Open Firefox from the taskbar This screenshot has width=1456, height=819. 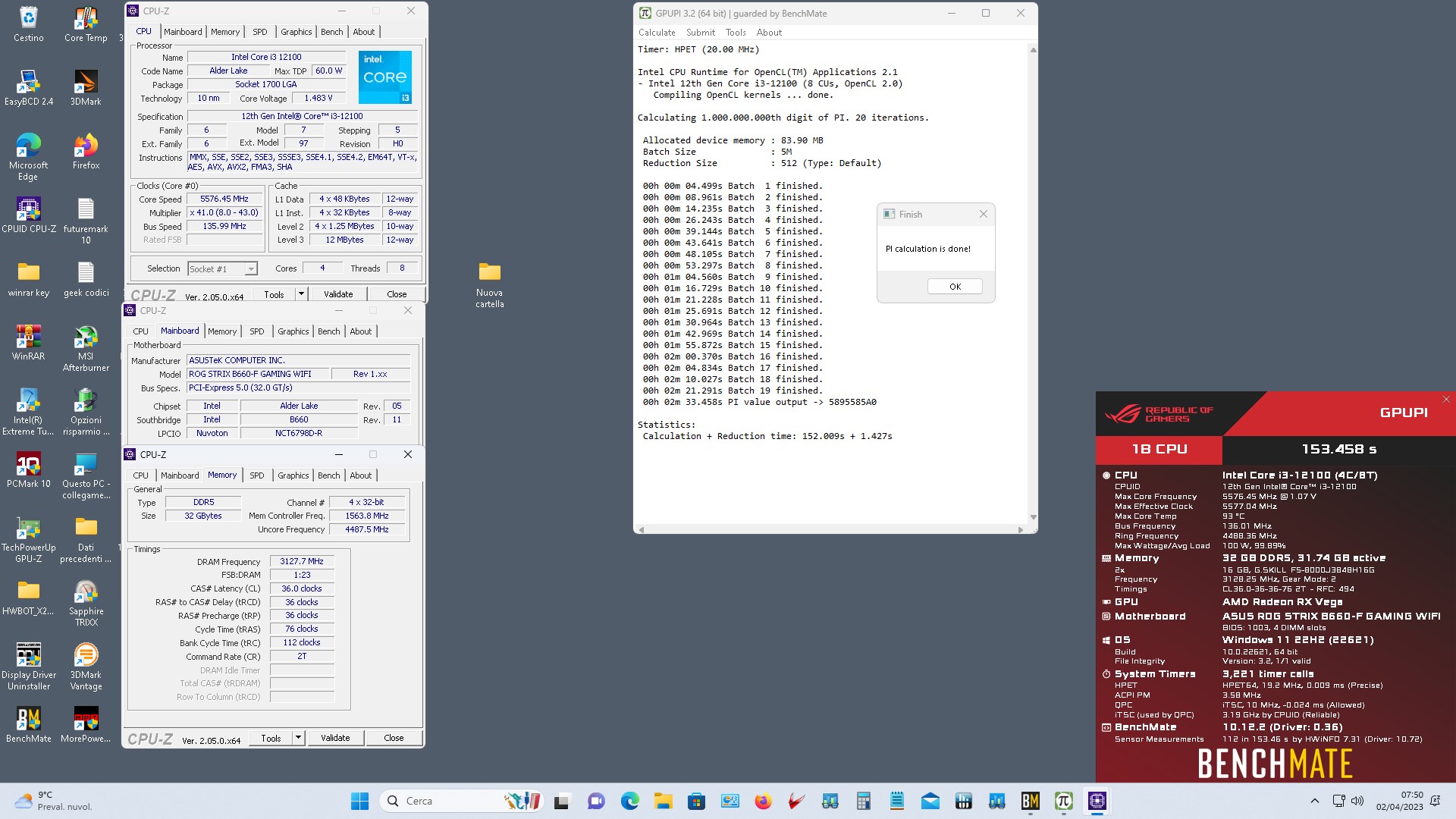[x=763, y=801]
